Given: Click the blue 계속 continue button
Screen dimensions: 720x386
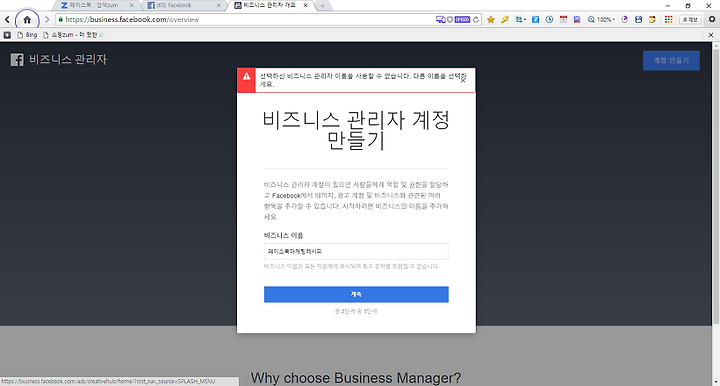Looking at the screenshot, I should (356, 294).
